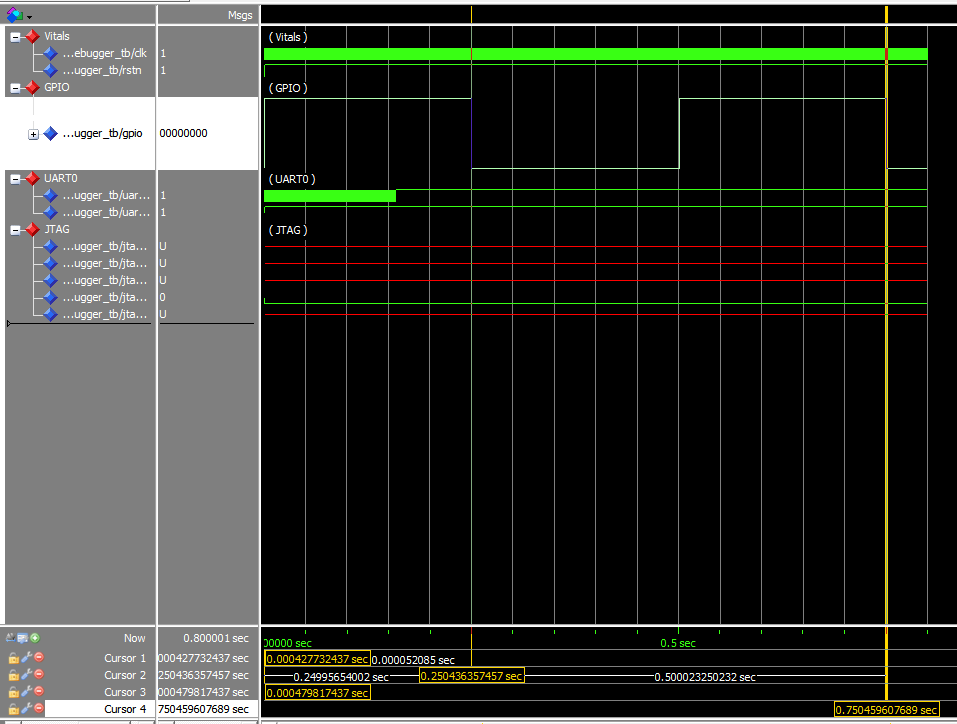Select the Cursor 1 name label
Screen dimensions: 957x724
pos(125,658)
